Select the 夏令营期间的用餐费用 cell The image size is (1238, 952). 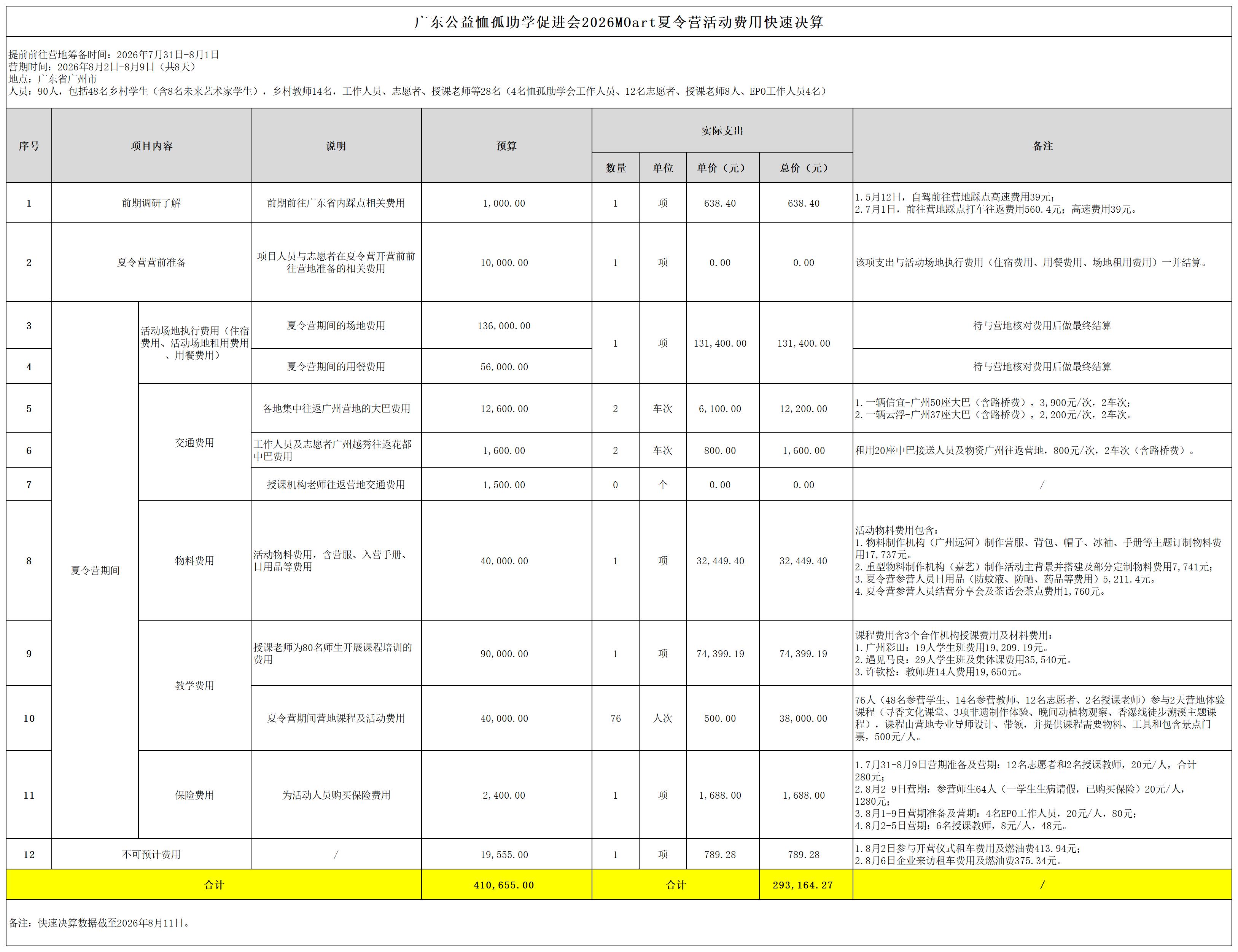click(x=336, y=367)
